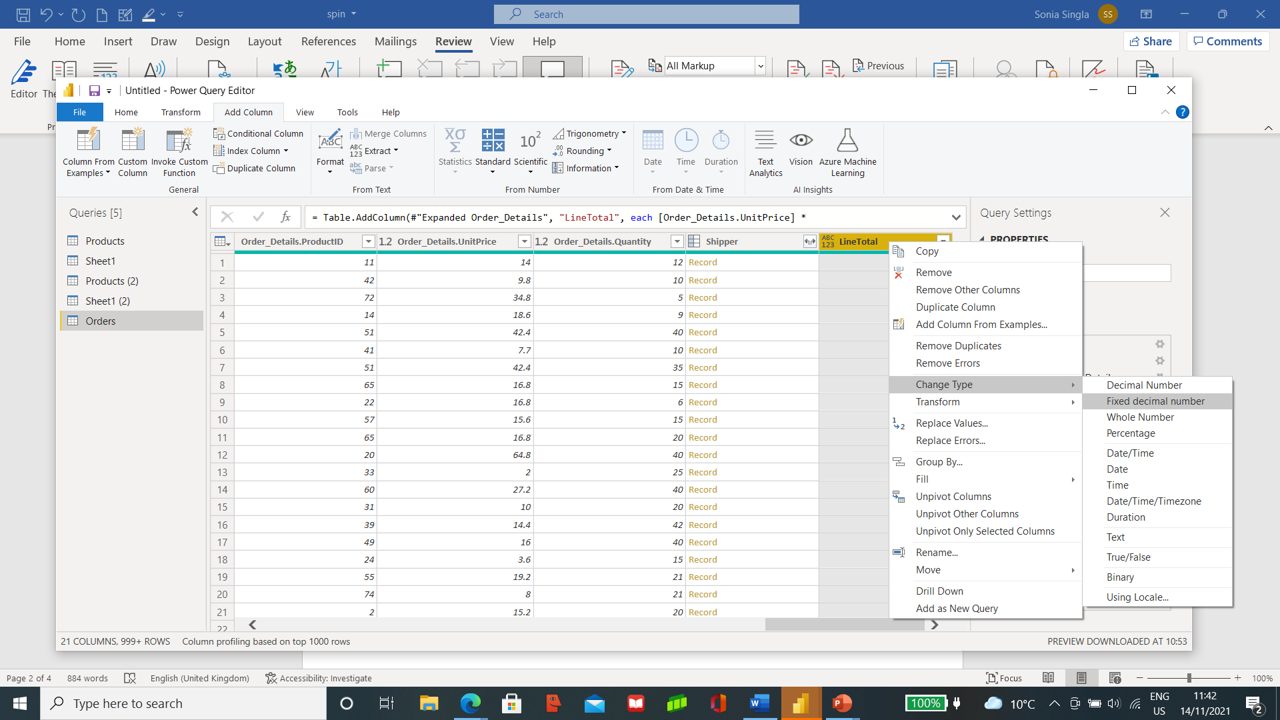Viewport: 1280px width, 720px height.
Task: Switch to the Transform ribbon tab
Action: pyautogui.click(x=181, y=112)
